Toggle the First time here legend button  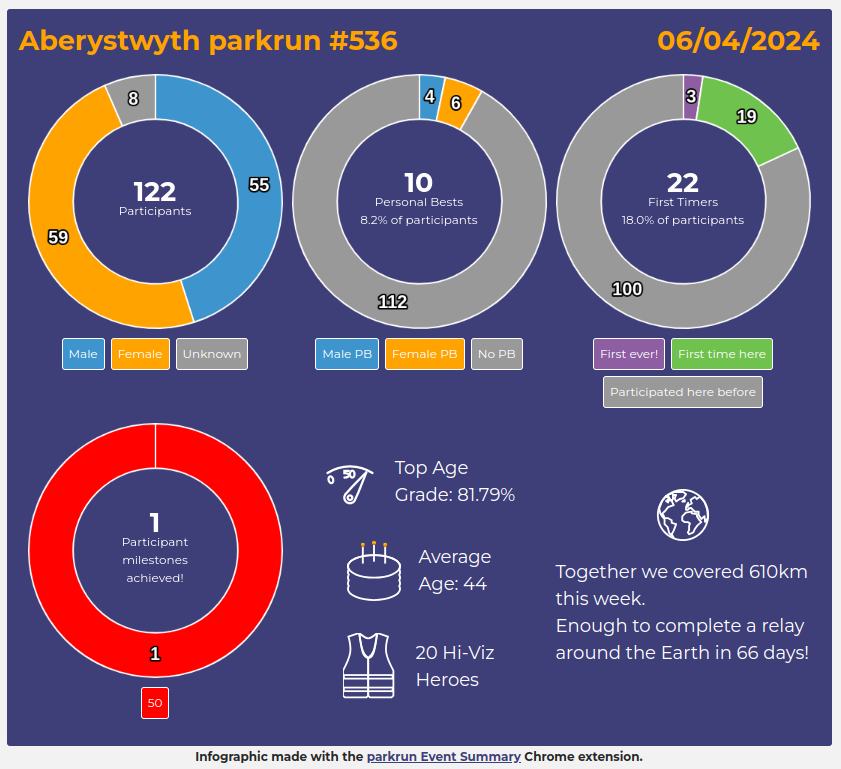(722, 354)
